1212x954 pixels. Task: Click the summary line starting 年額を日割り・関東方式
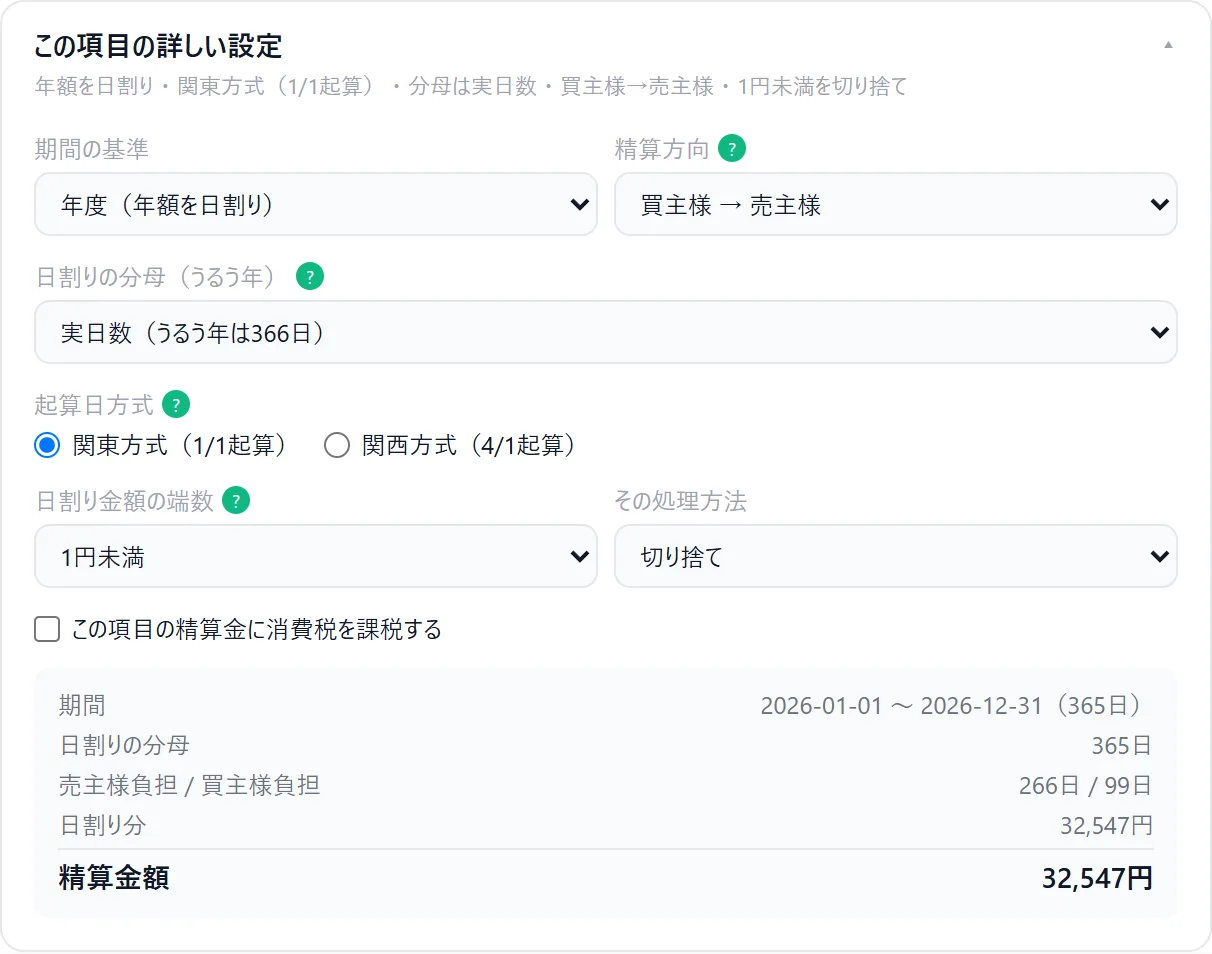[471, 87]
